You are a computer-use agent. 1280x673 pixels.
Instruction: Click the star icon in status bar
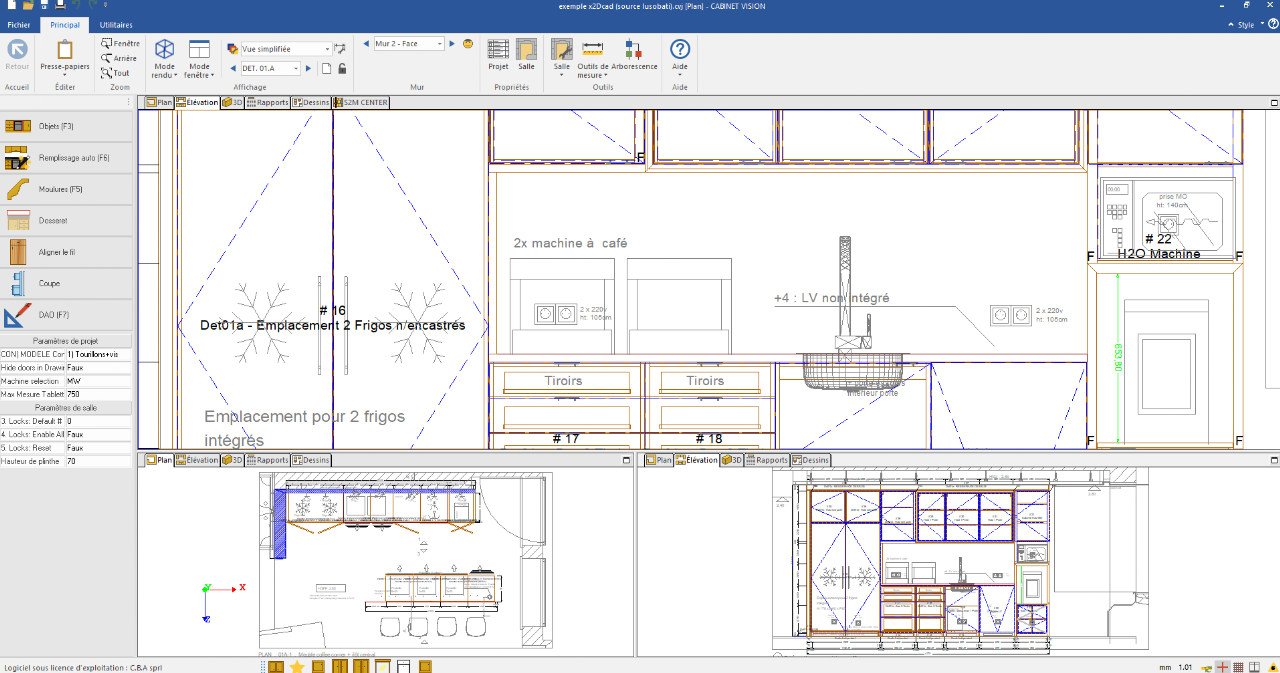click(x=297, y=666)
